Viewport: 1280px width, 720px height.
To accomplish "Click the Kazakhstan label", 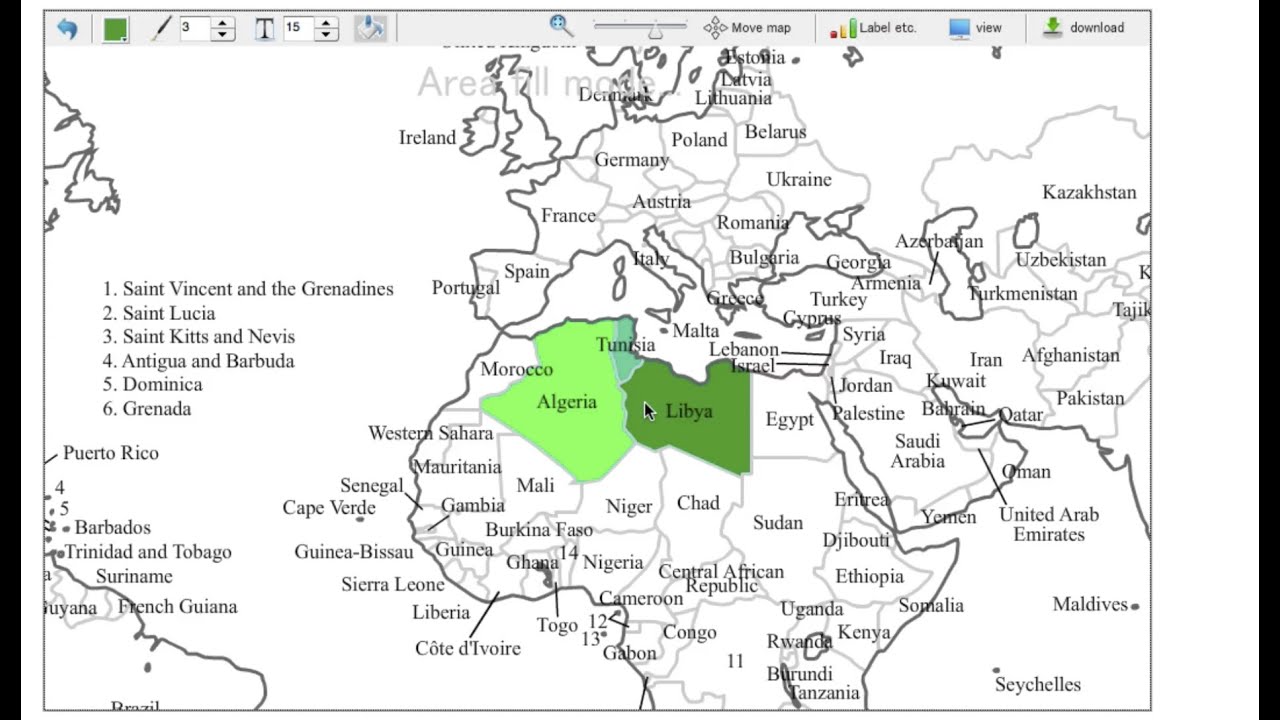I will (1090, 192).
